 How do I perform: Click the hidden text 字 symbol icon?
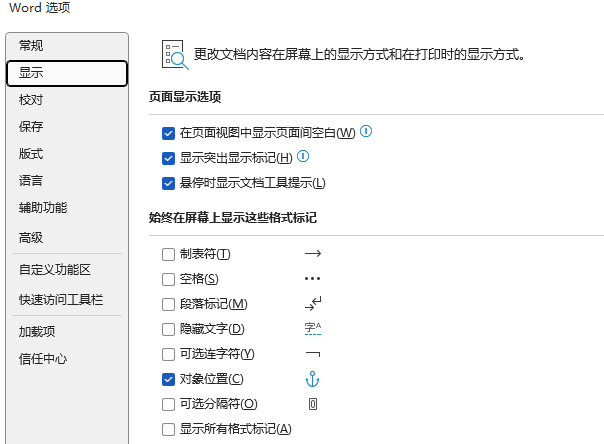point(312,329)
